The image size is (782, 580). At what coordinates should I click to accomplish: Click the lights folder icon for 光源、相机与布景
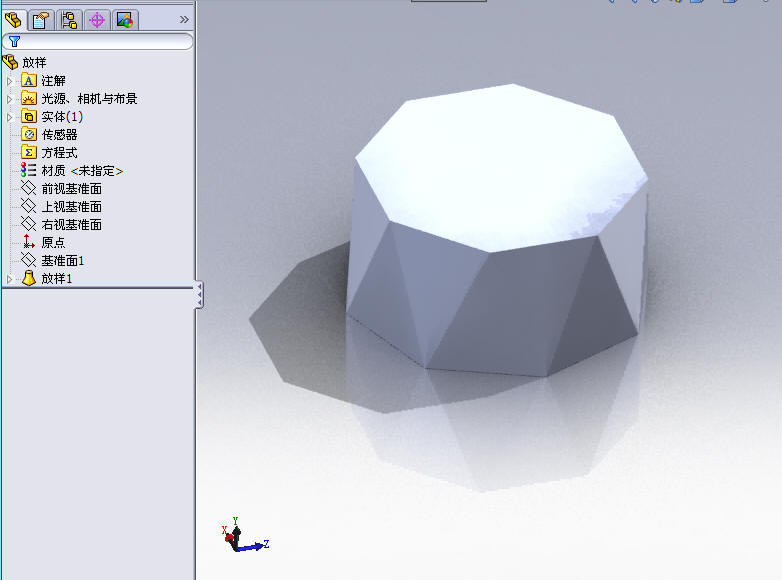coord(29,99)
